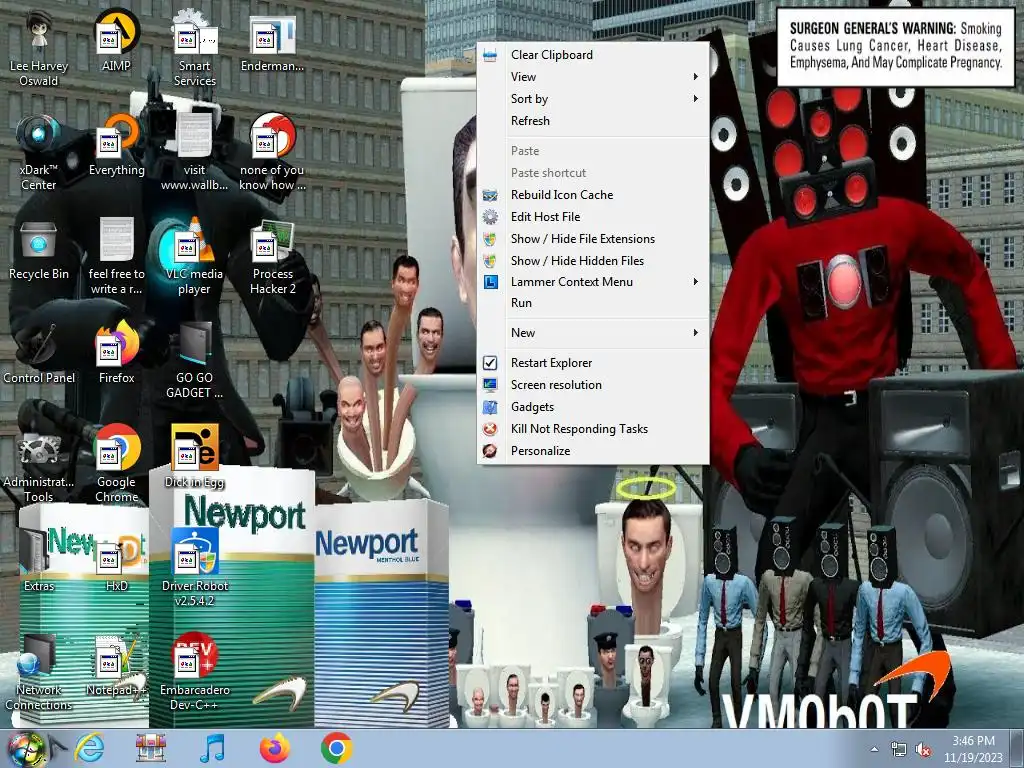Open Personalize from the context menu

point(593,451)
